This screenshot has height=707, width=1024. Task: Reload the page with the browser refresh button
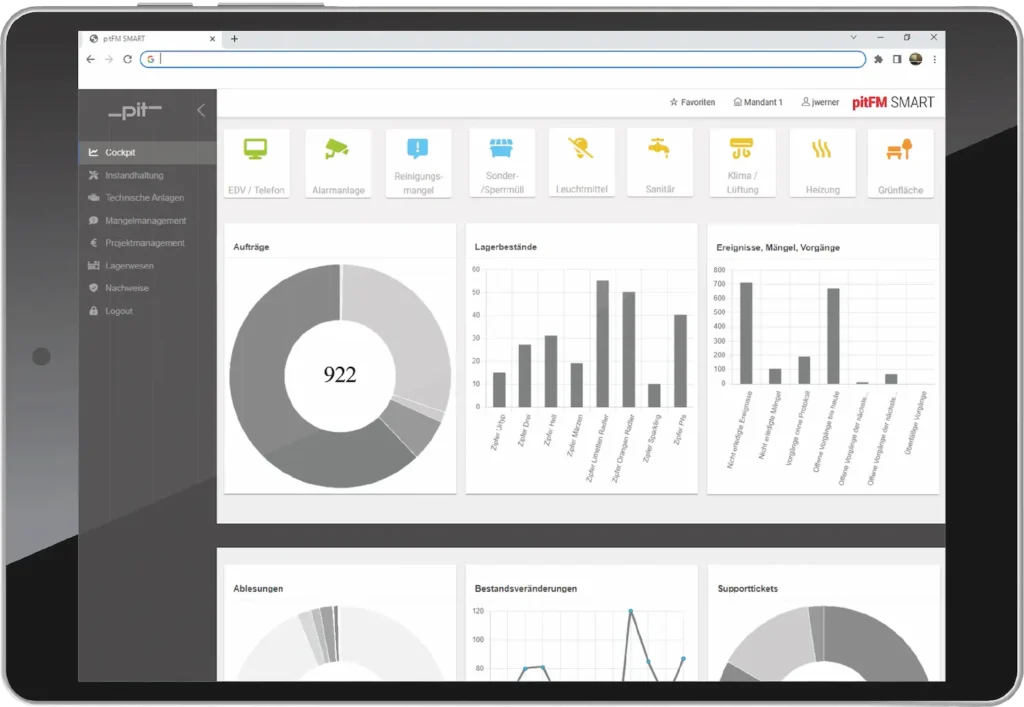127,59
